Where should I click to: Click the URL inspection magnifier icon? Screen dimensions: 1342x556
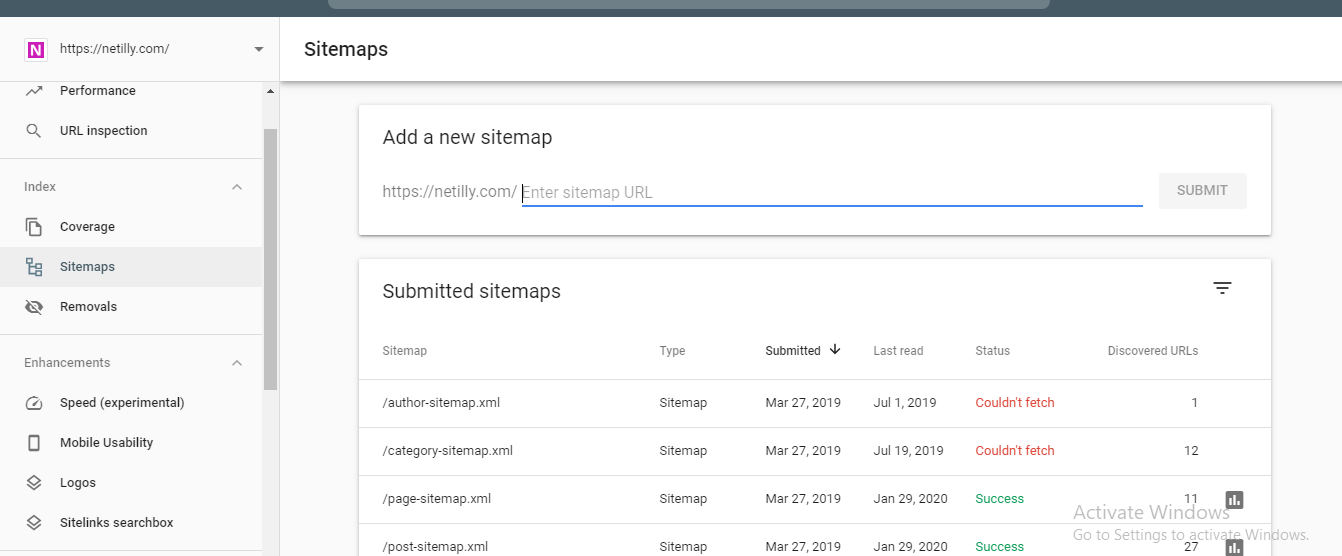coord(34,131)
